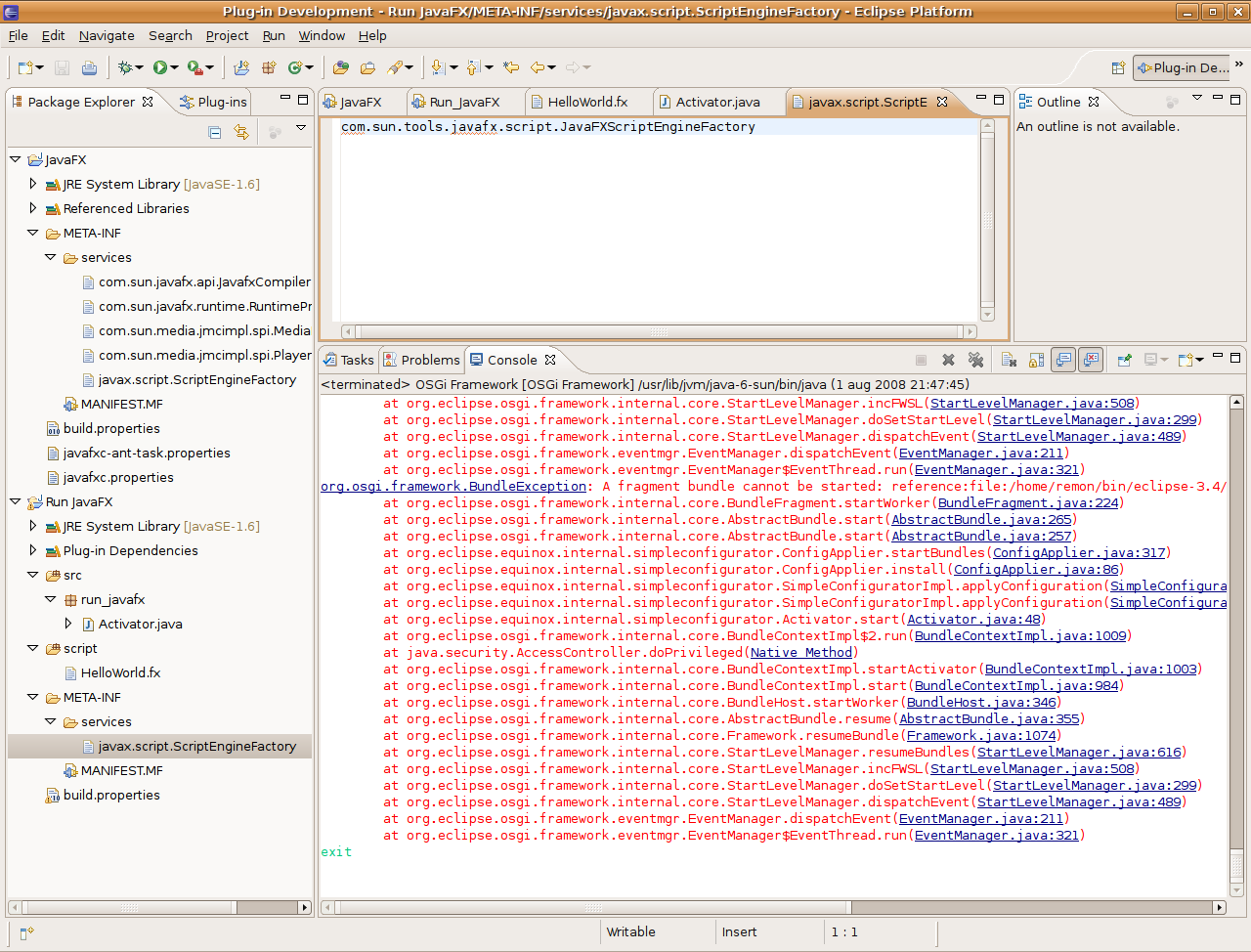Open the Run button dropdown arrow
The width and height of the screenshot is (1251, 952).
(174, 67)
